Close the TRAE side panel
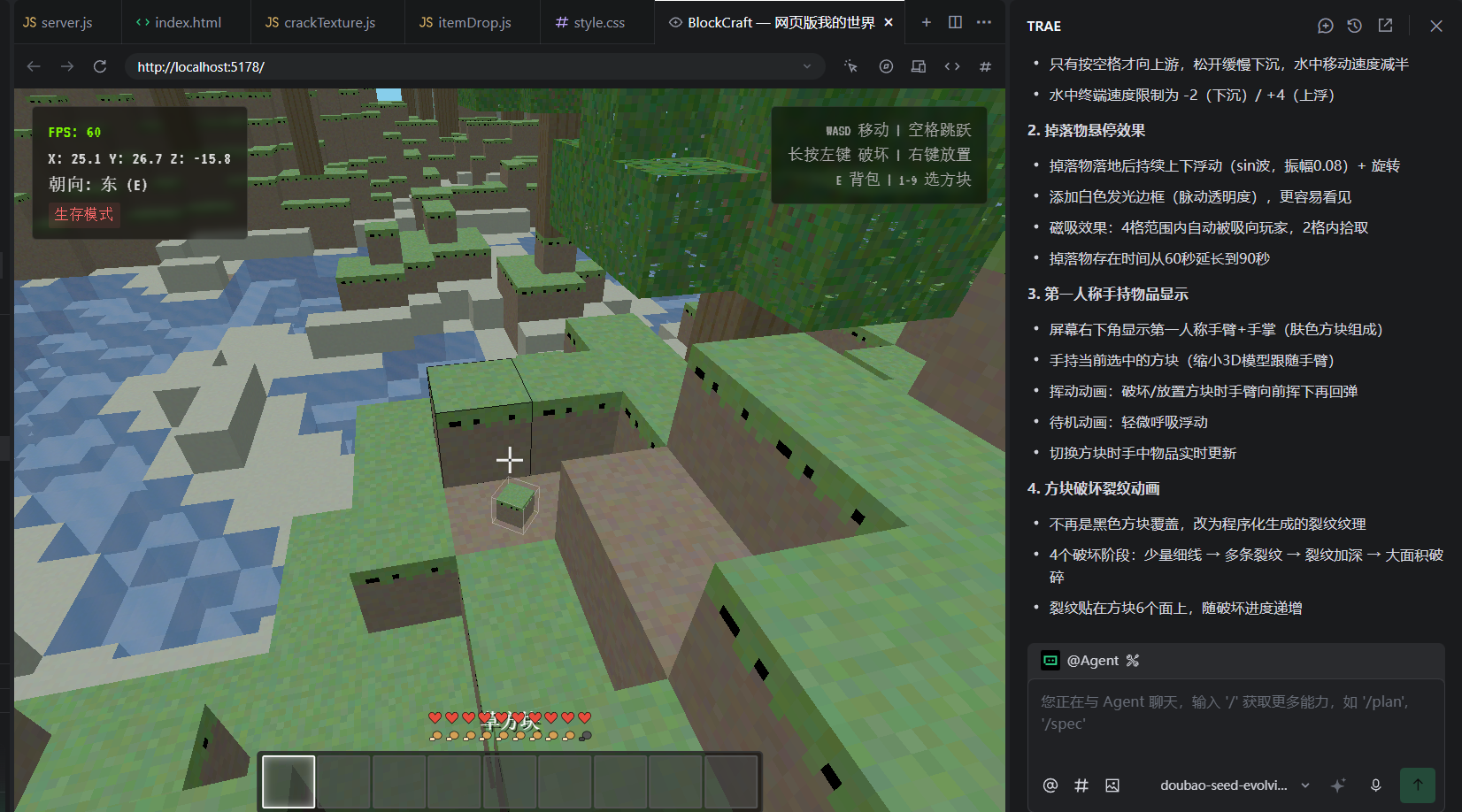This screenshot has height=812, width=1462. click(1436, 26)
